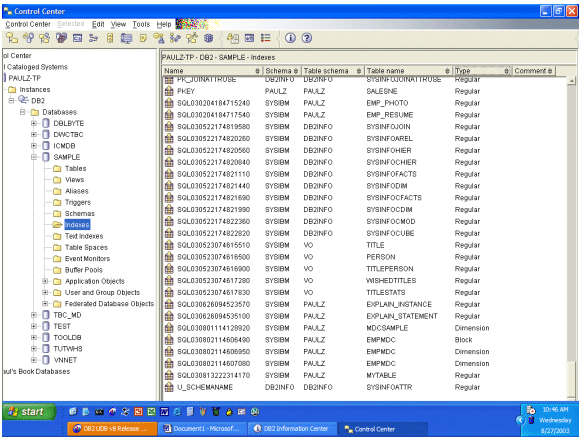Launch the Development Center toolbar icon
Screen dimensions: 582x441
(175, 38)
